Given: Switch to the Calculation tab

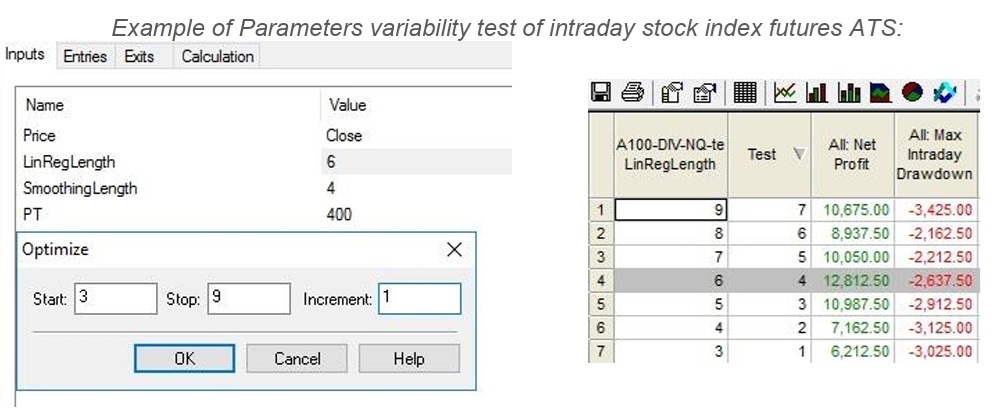Looking at the screenshot, I should coord(217,56).
